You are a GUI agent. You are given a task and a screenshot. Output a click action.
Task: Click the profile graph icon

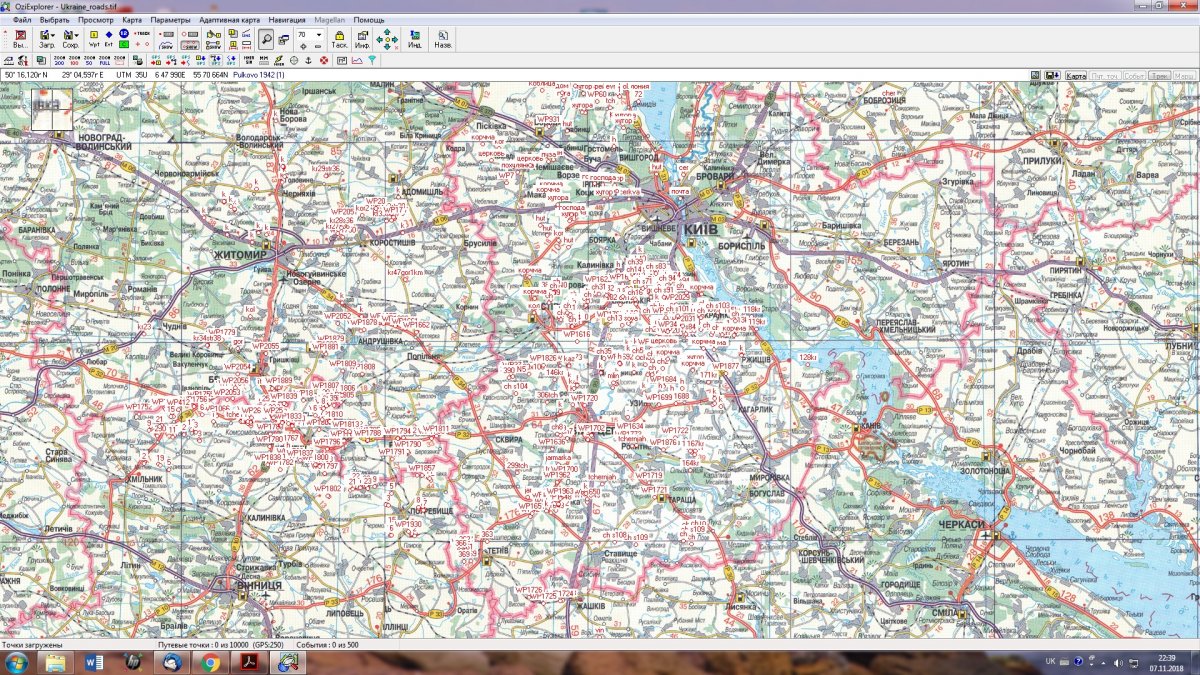pos(357,61)
